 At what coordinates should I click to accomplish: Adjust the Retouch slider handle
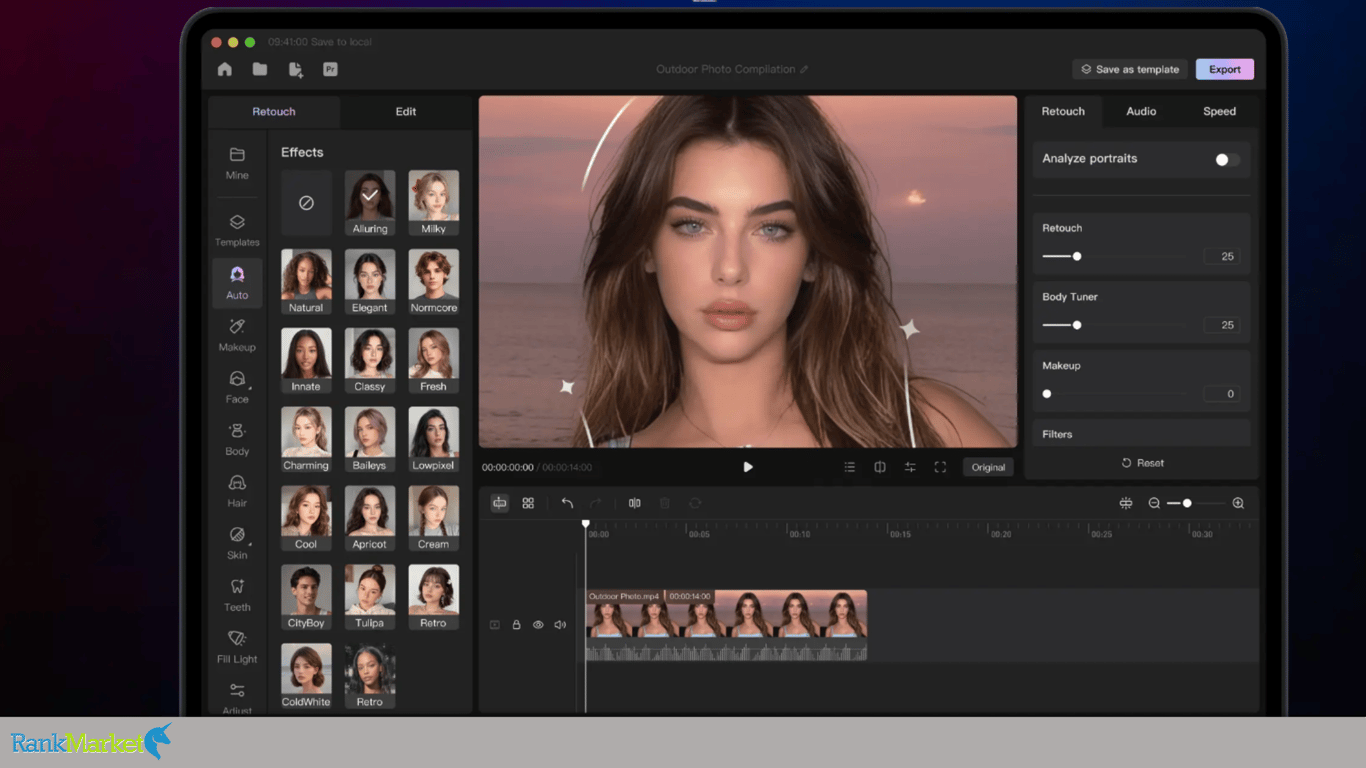click(x=1077, y=257)
